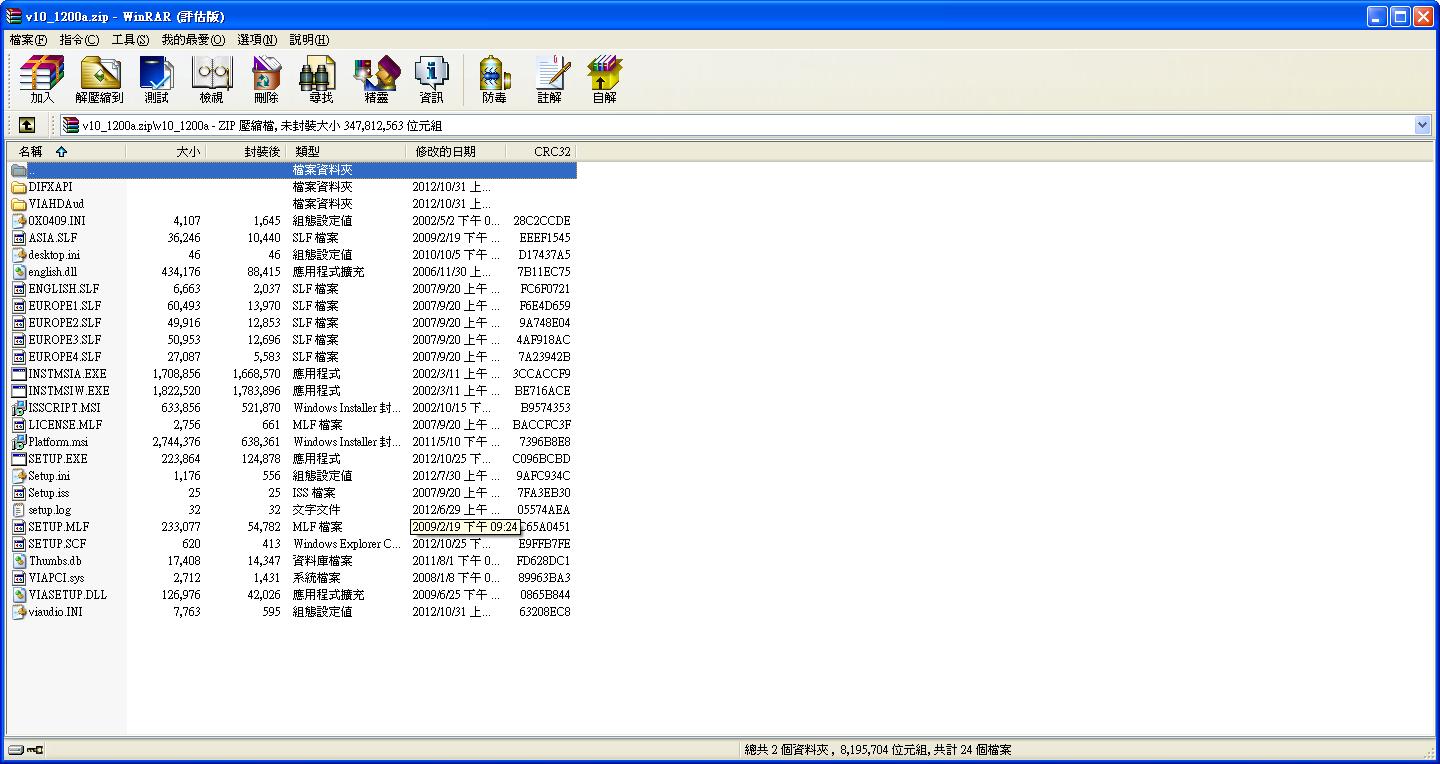Show archive 資訊 (Info) icon

point(431,80)
